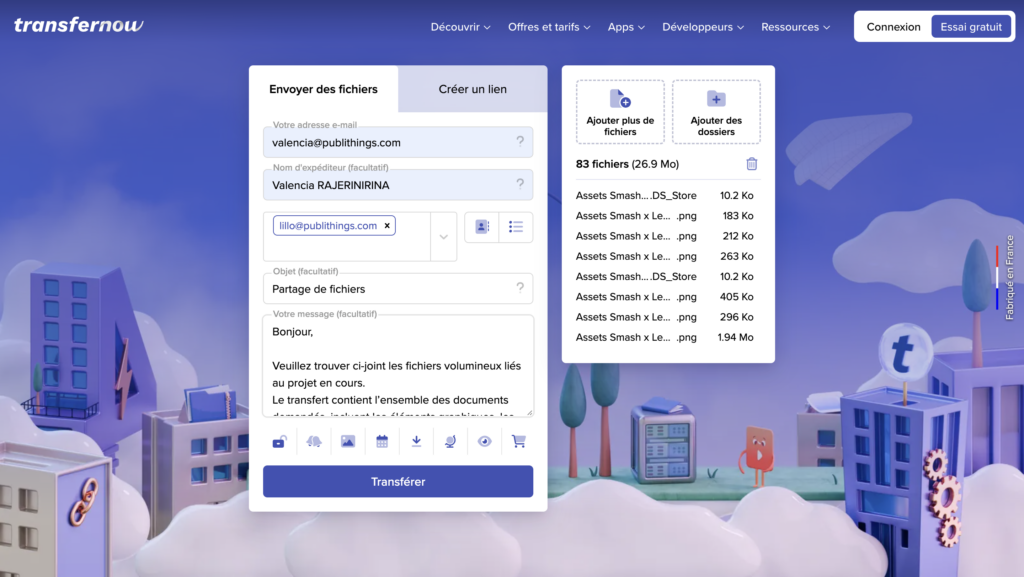Viewport: 1024px width, 577px height.
Task: Open the globe language option
Action: click(450, 442)
